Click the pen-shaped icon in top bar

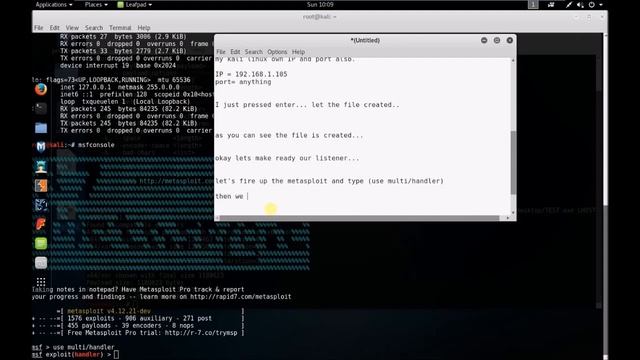tap(569, 5)
